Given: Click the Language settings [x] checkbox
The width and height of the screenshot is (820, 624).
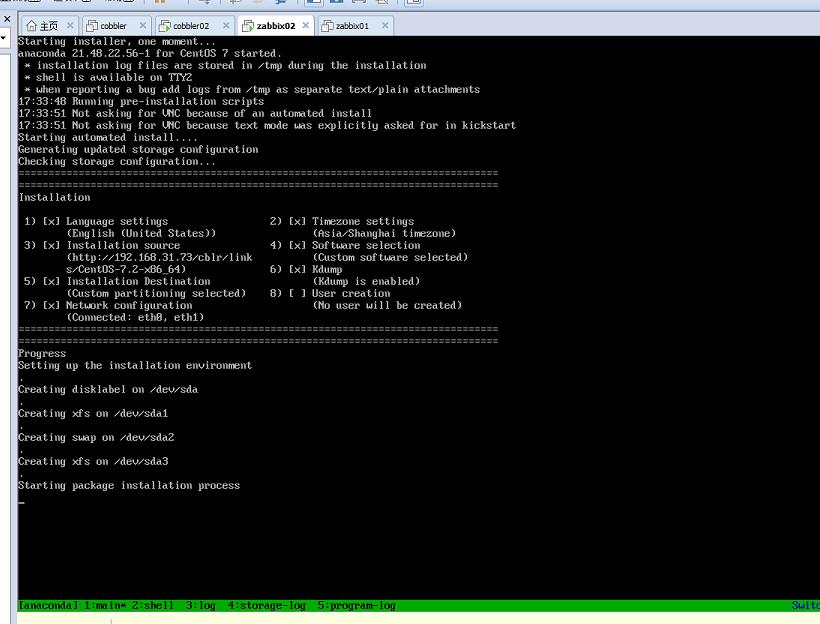Looking at the screenshot, I should (x=51, y=221).
